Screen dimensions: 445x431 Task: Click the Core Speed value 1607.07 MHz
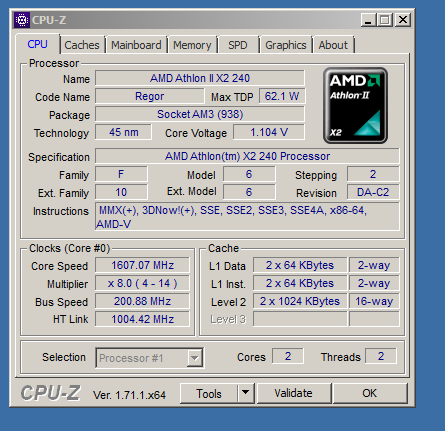coord(142,265)
